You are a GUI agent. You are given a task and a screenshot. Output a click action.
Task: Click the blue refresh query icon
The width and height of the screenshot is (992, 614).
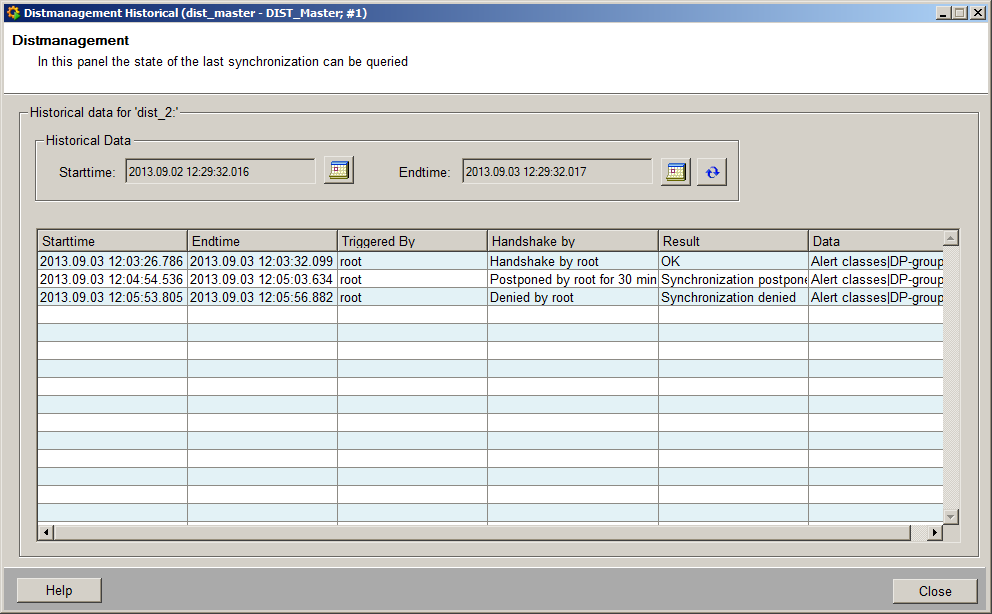(x=712, y=171)
